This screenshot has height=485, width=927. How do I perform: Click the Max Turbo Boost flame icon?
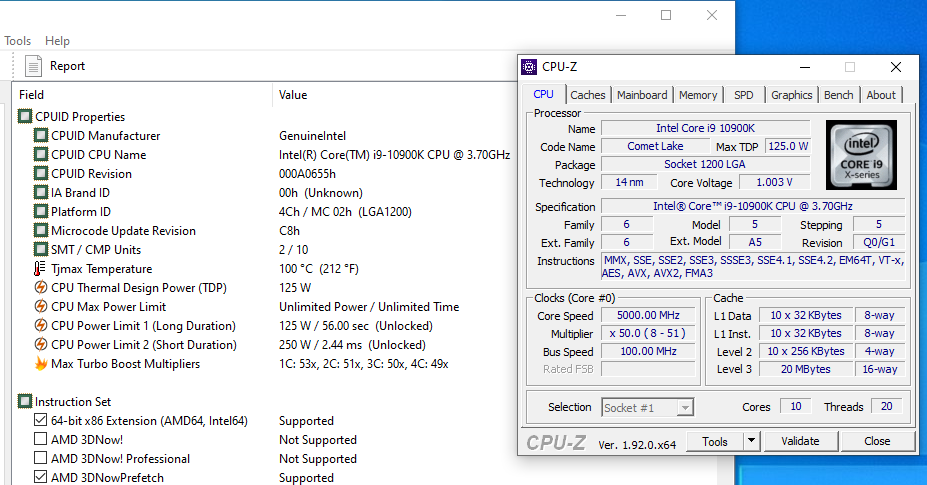click(x=41, y=363)
